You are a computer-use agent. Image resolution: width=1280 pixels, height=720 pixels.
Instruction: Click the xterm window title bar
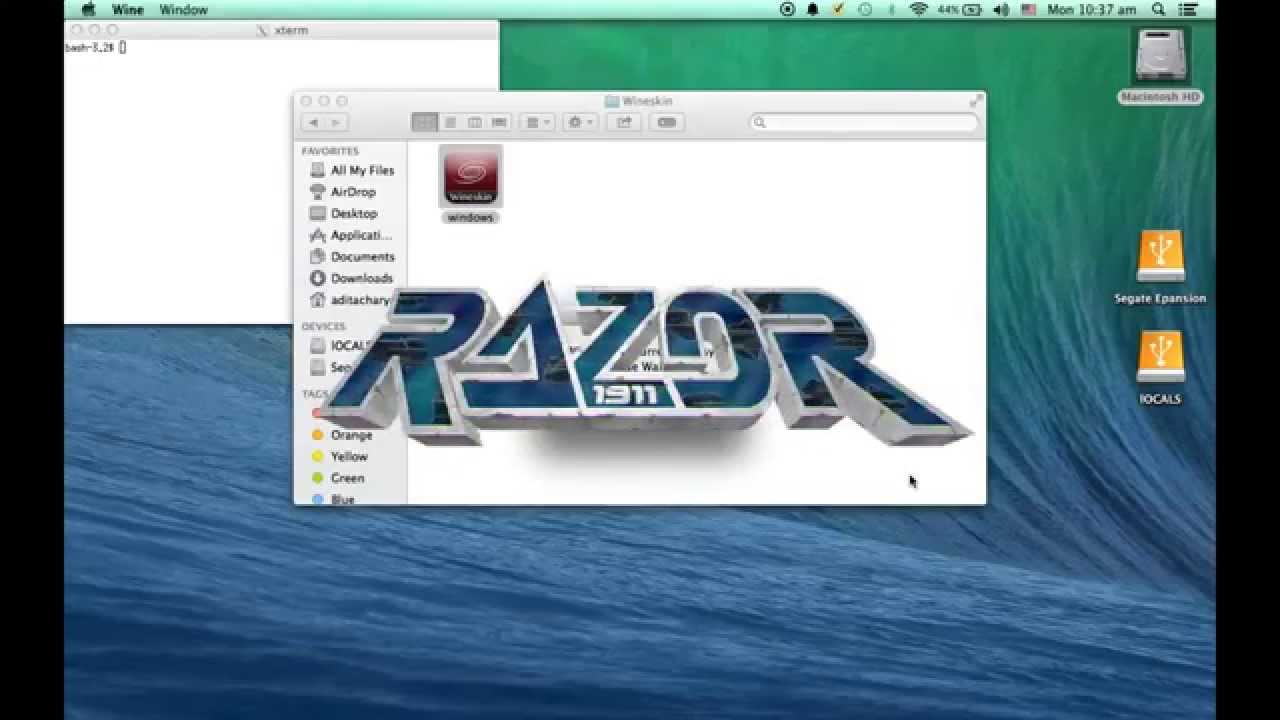(x=282, y=30)
